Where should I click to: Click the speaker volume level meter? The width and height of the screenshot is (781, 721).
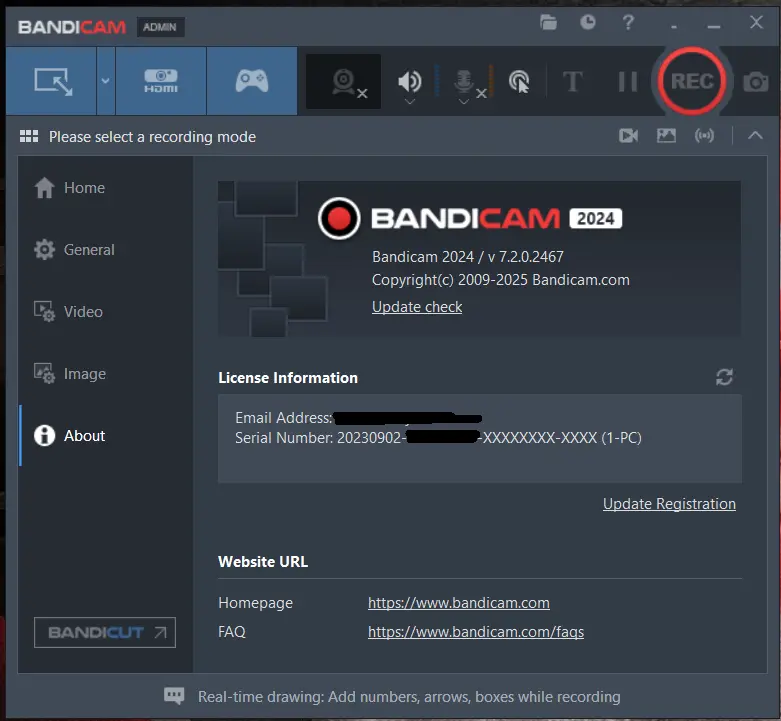pyautogui.click(x=437, y=81)
